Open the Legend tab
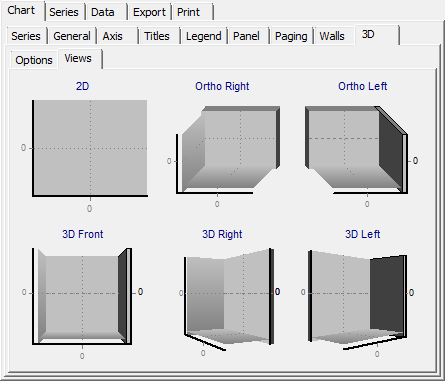Viewport: 445px width, 381px height. [x=204, y=36]
